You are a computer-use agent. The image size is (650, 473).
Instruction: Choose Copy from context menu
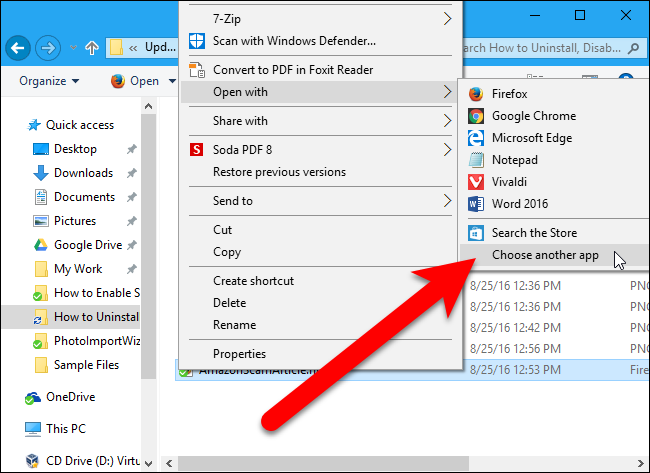(320, 252)
